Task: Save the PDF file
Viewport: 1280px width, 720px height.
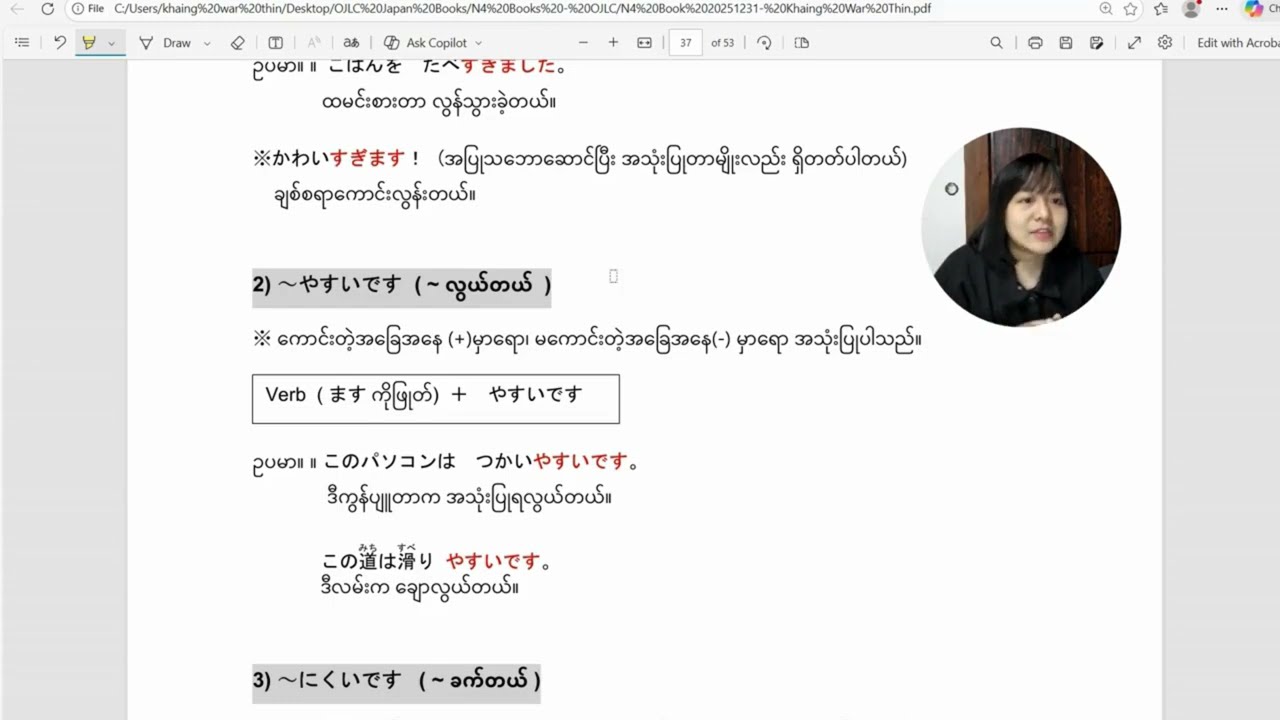Action: [1066, 43]
